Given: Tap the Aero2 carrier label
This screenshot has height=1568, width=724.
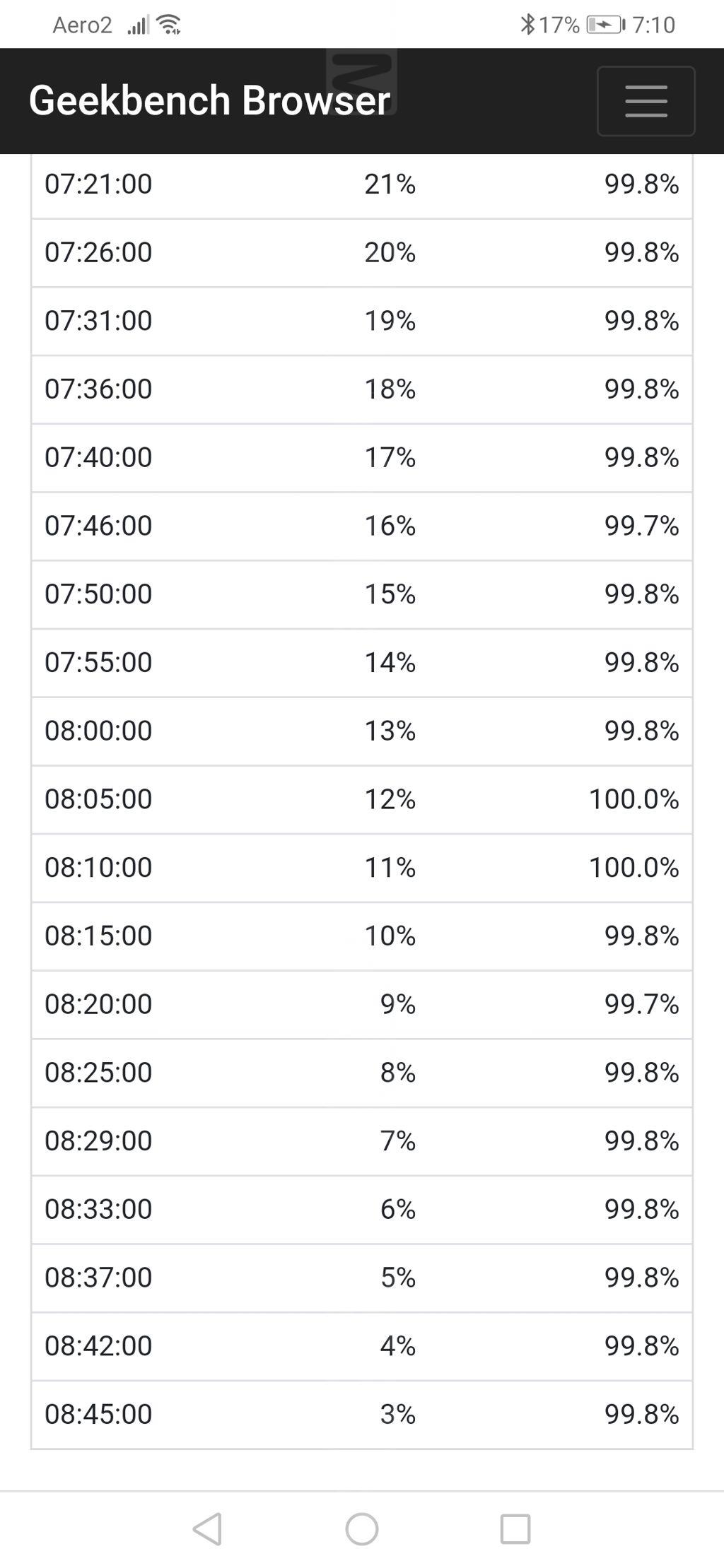Looking at the screenshot, I should pyautogui.click(x=82, y=25).
